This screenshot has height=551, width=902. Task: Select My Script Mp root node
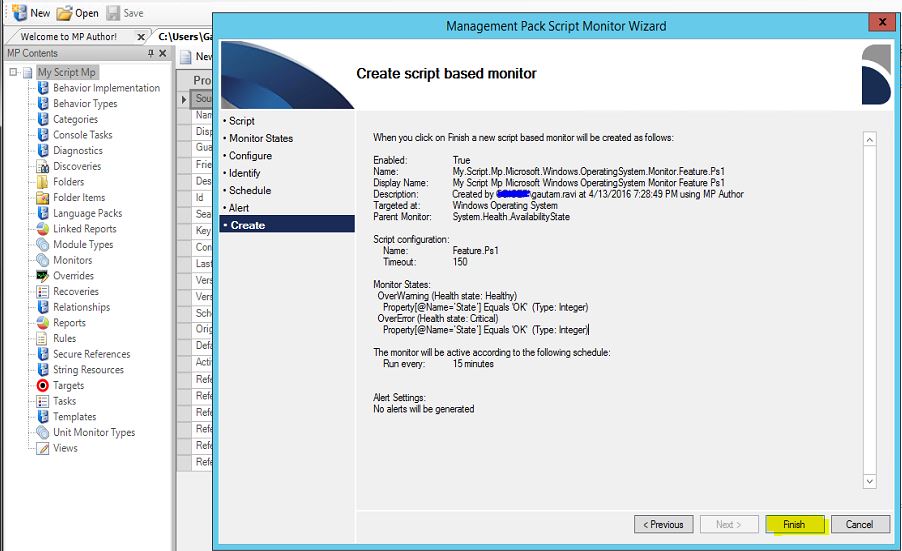(x=67, y=72)
